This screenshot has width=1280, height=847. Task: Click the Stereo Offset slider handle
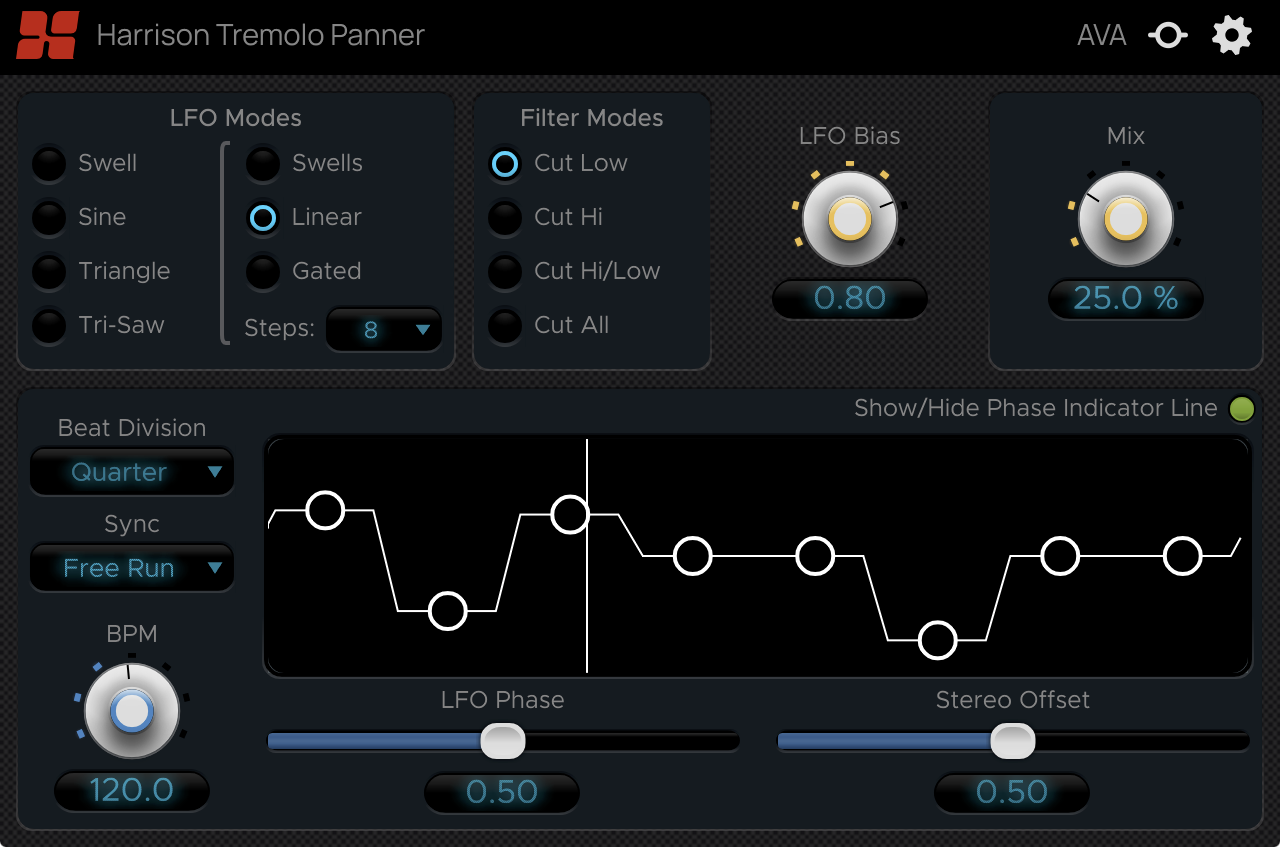pos(1011,741)
